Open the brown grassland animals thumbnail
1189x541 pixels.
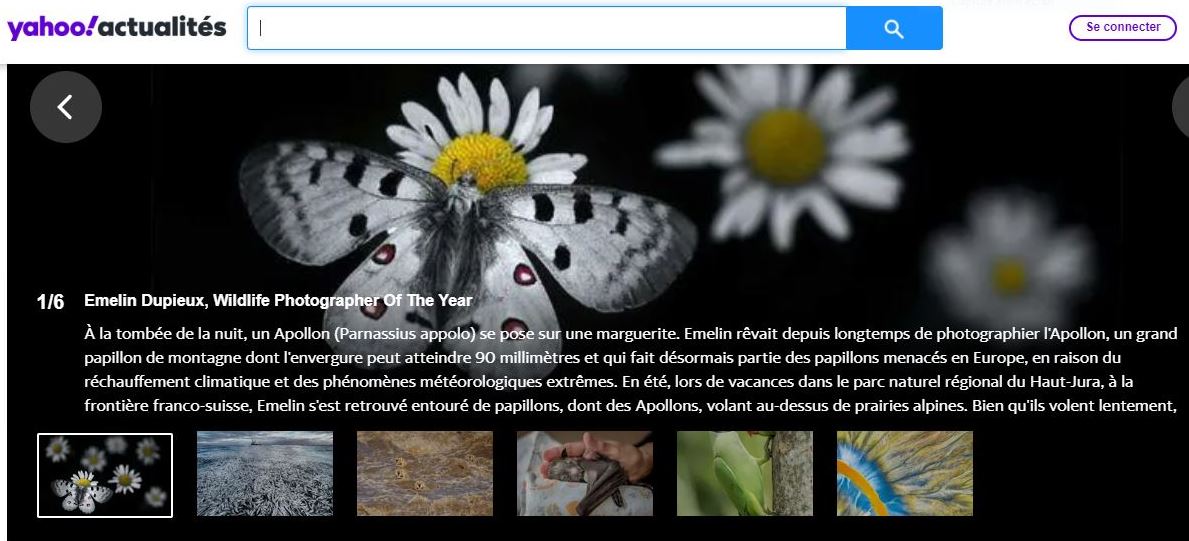click(425, 474)
